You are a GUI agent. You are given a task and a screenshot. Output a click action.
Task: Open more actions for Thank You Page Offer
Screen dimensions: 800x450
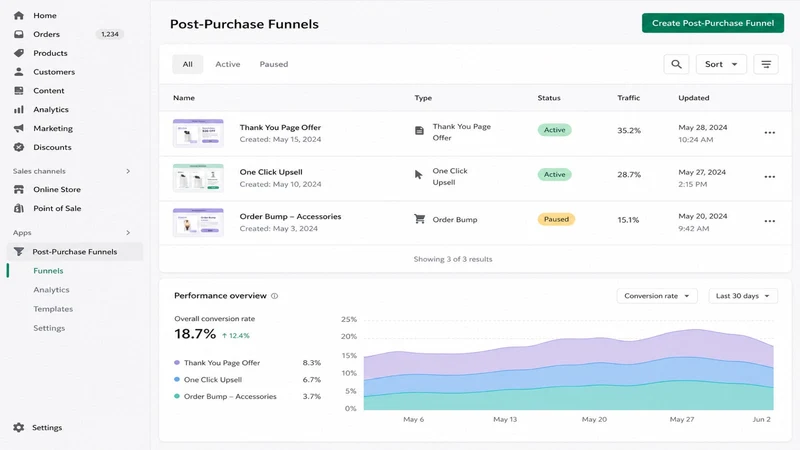tap(769, 133)
